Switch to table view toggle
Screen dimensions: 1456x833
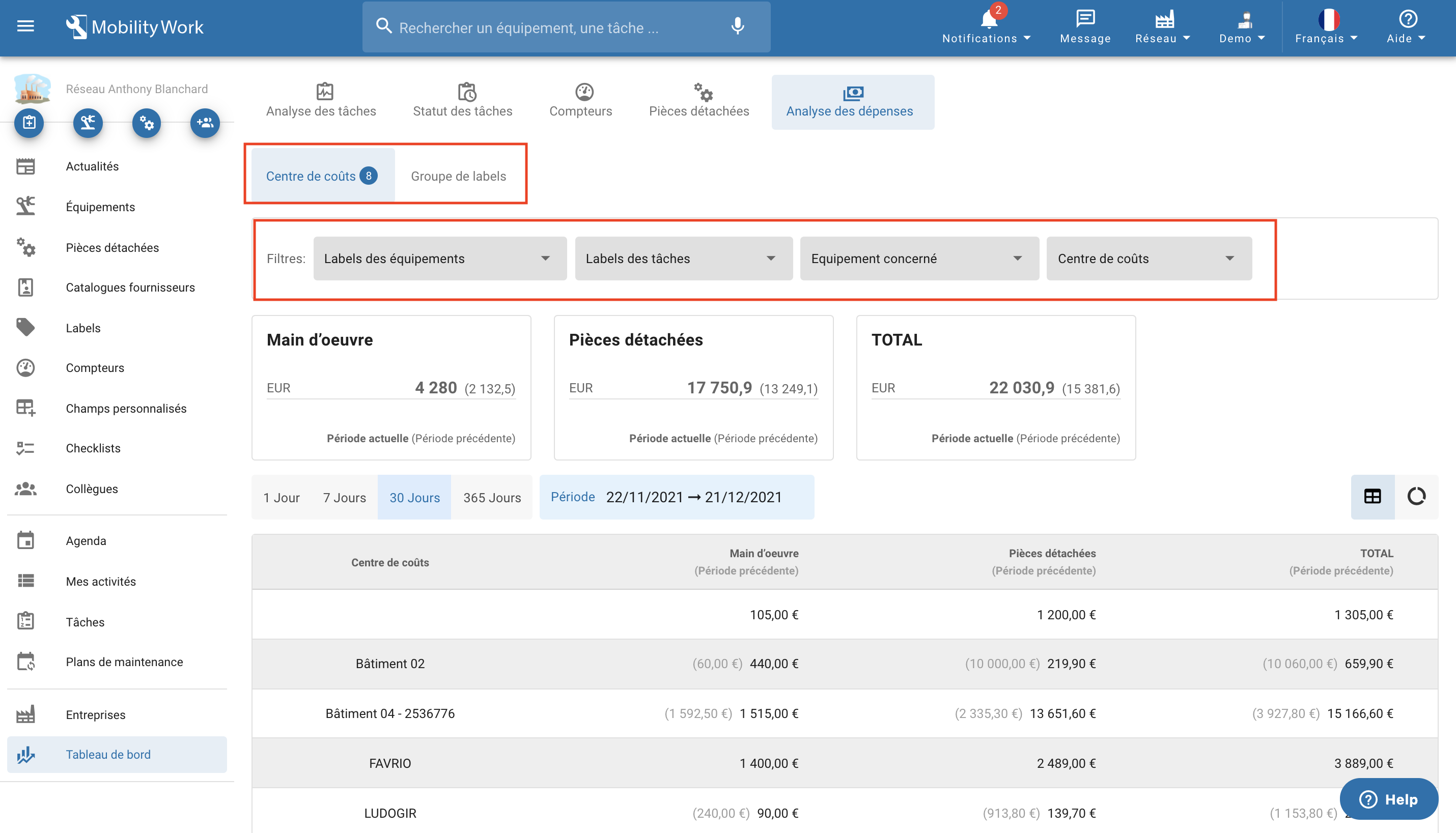coord(1373,497)
